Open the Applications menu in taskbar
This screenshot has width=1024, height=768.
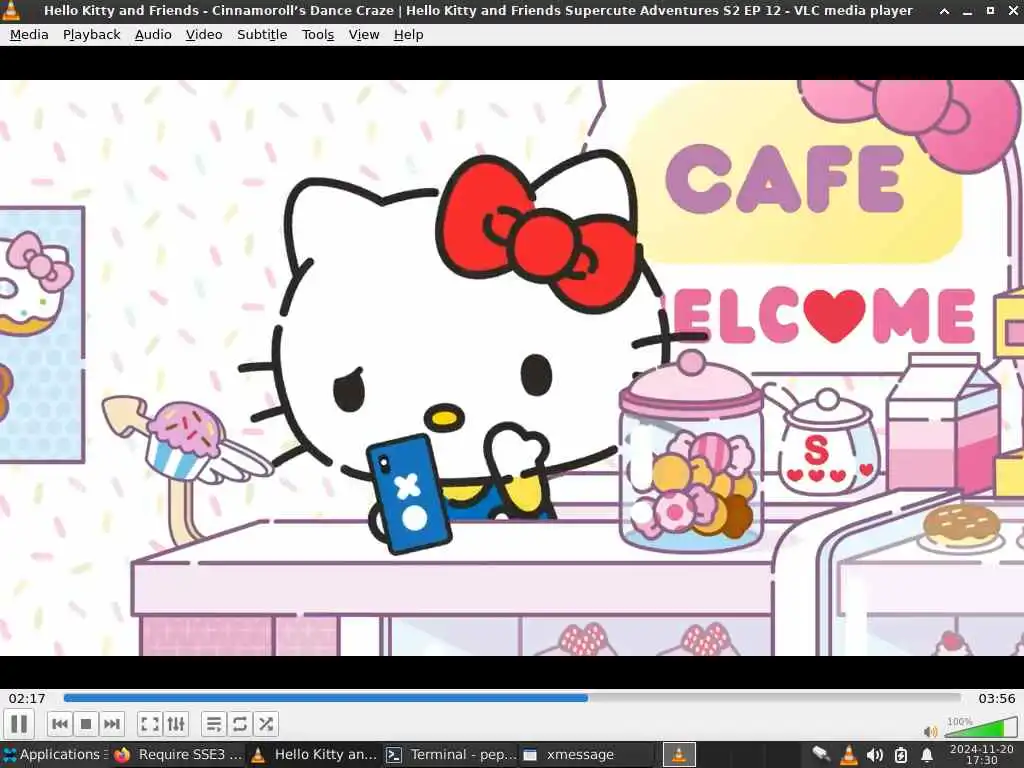(x=55, y=754)
